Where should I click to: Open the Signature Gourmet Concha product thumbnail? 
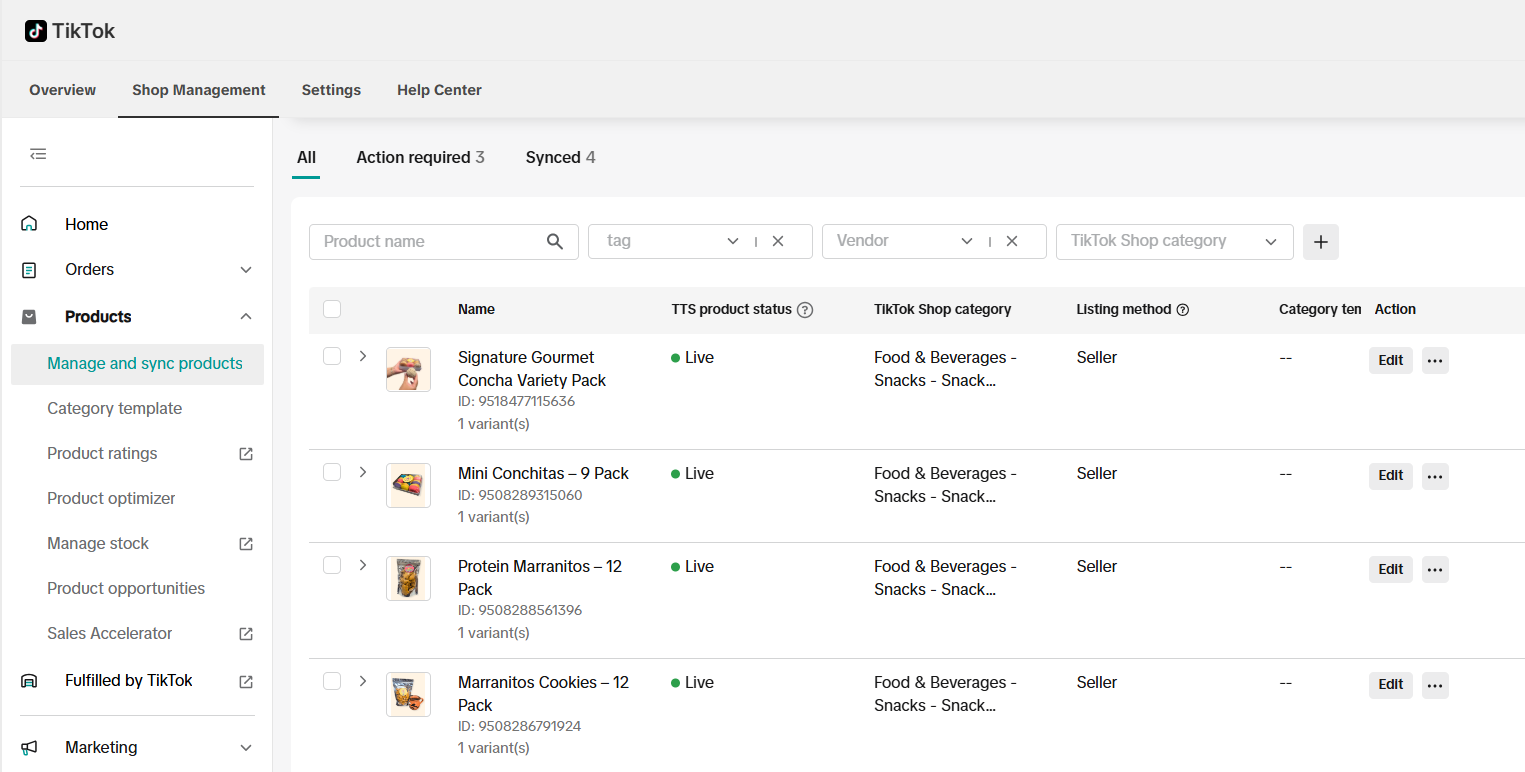[x=408, y=370]
